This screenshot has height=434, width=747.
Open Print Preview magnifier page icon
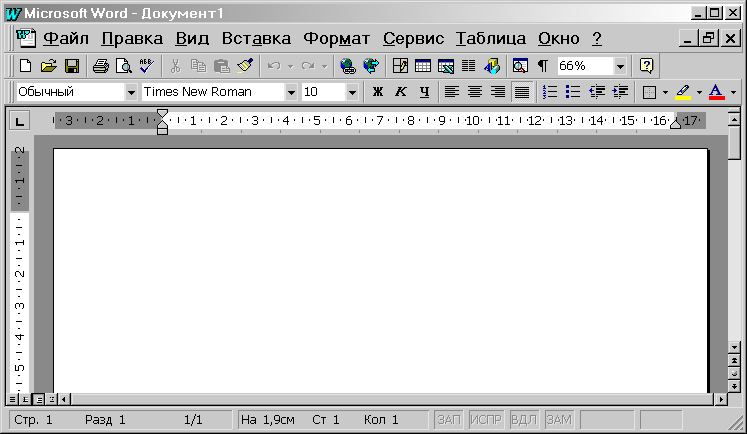124,66
